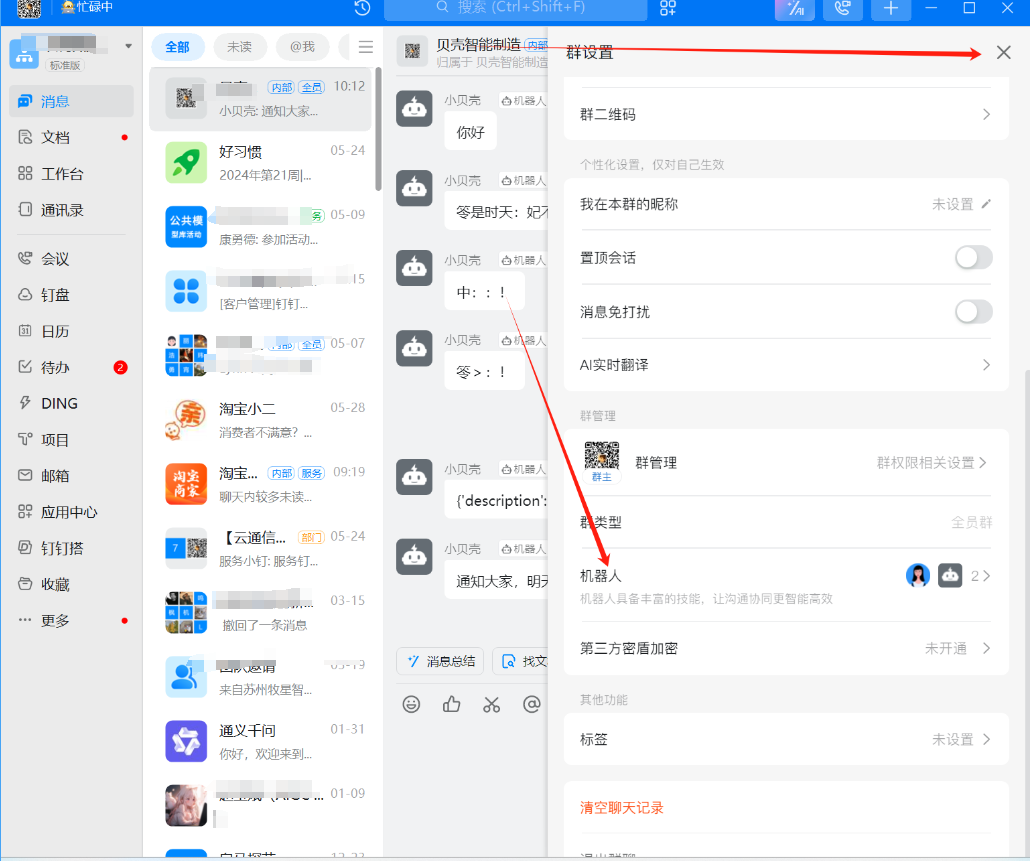
Task: Click the scissors screenshot icon
Action: (491, 705)
